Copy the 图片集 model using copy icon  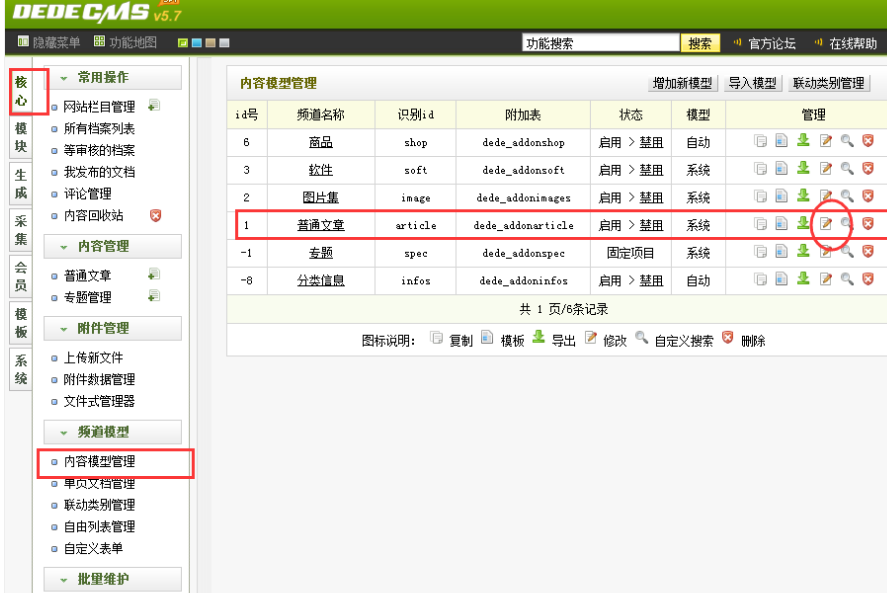coord(760,196)
